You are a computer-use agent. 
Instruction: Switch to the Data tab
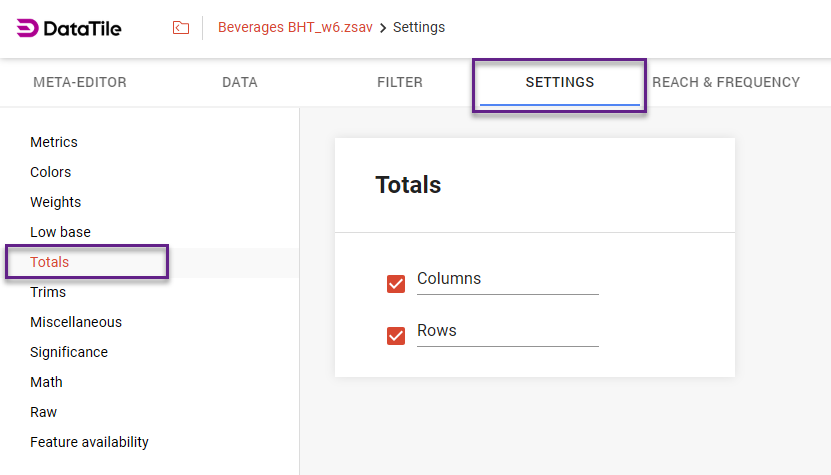[240, 83]
